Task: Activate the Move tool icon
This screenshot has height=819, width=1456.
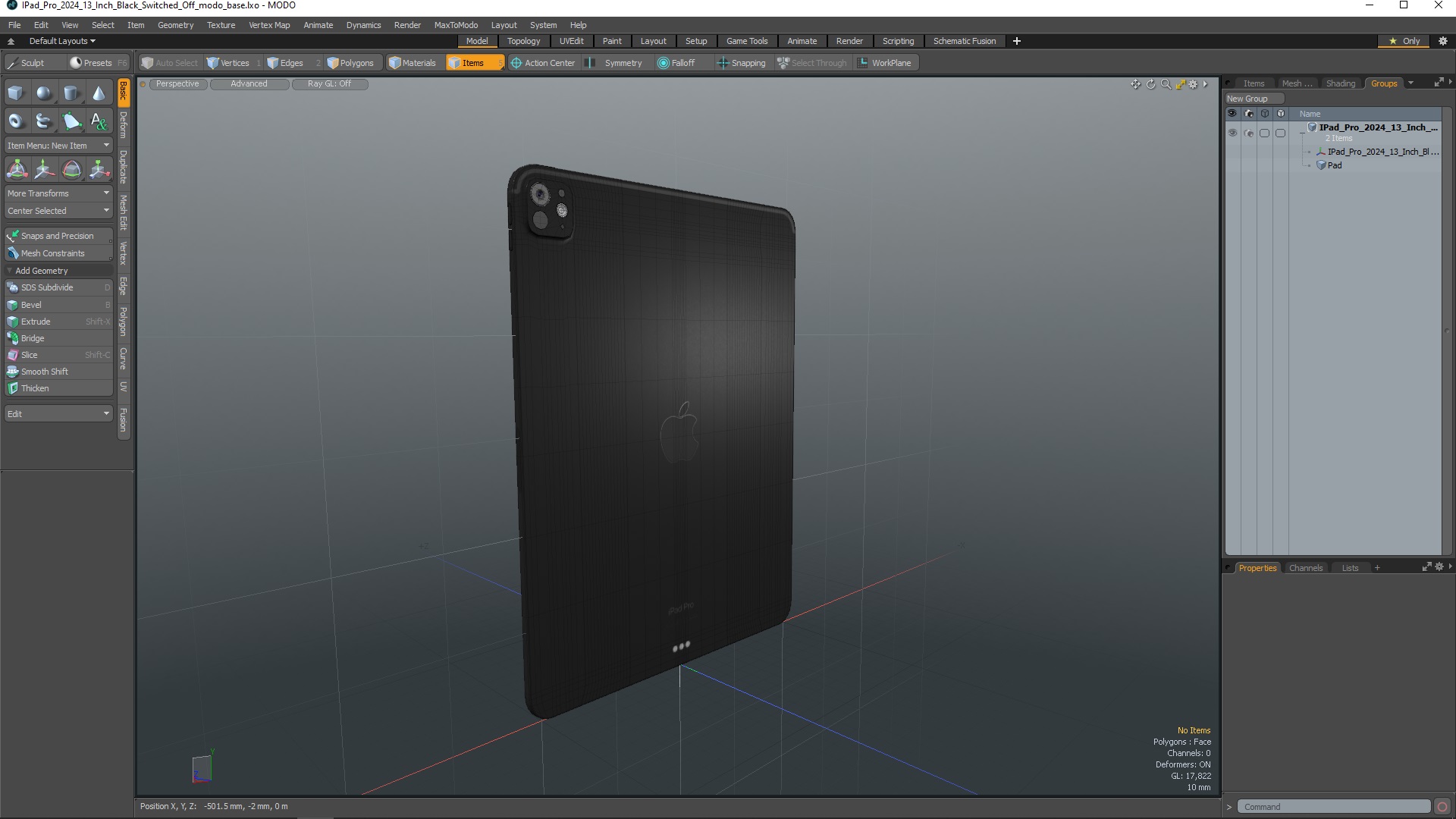Action: (x=44, y=169)
